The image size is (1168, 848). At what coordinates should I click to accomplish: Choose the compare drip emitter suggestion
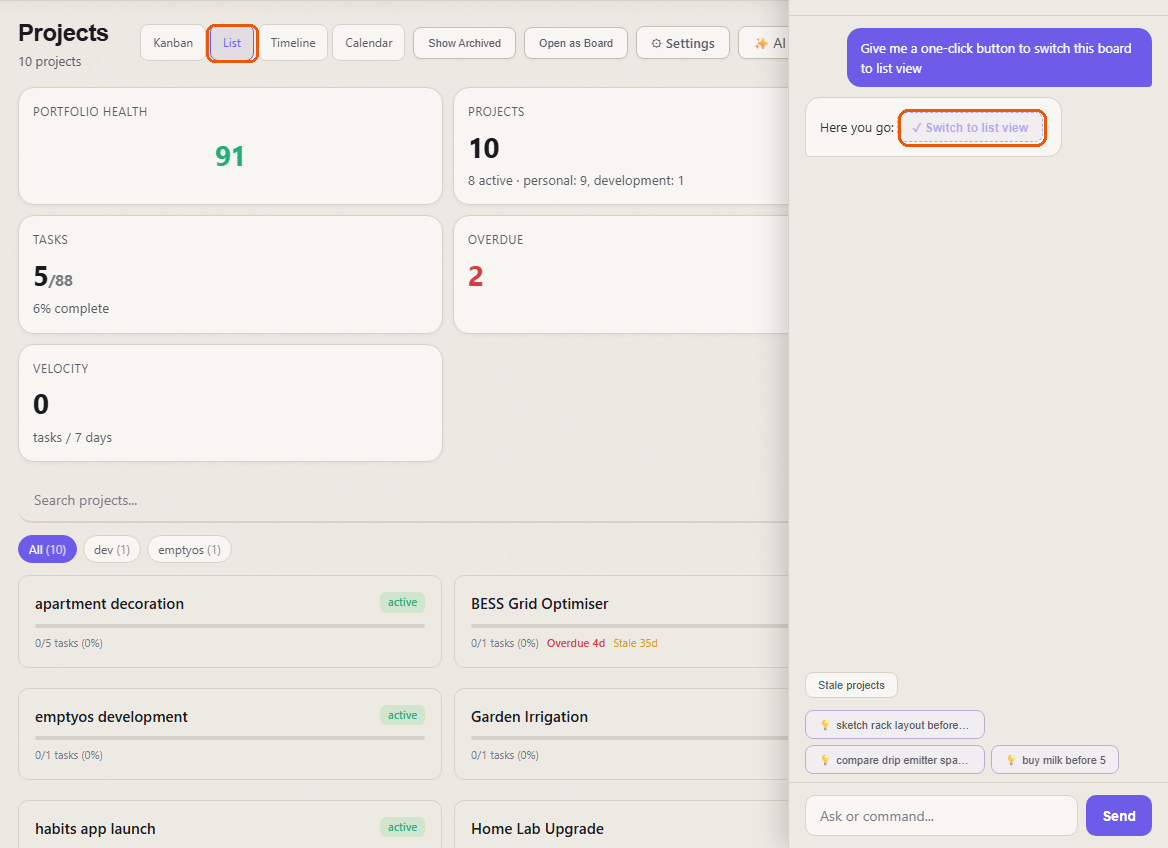[895, 759]
